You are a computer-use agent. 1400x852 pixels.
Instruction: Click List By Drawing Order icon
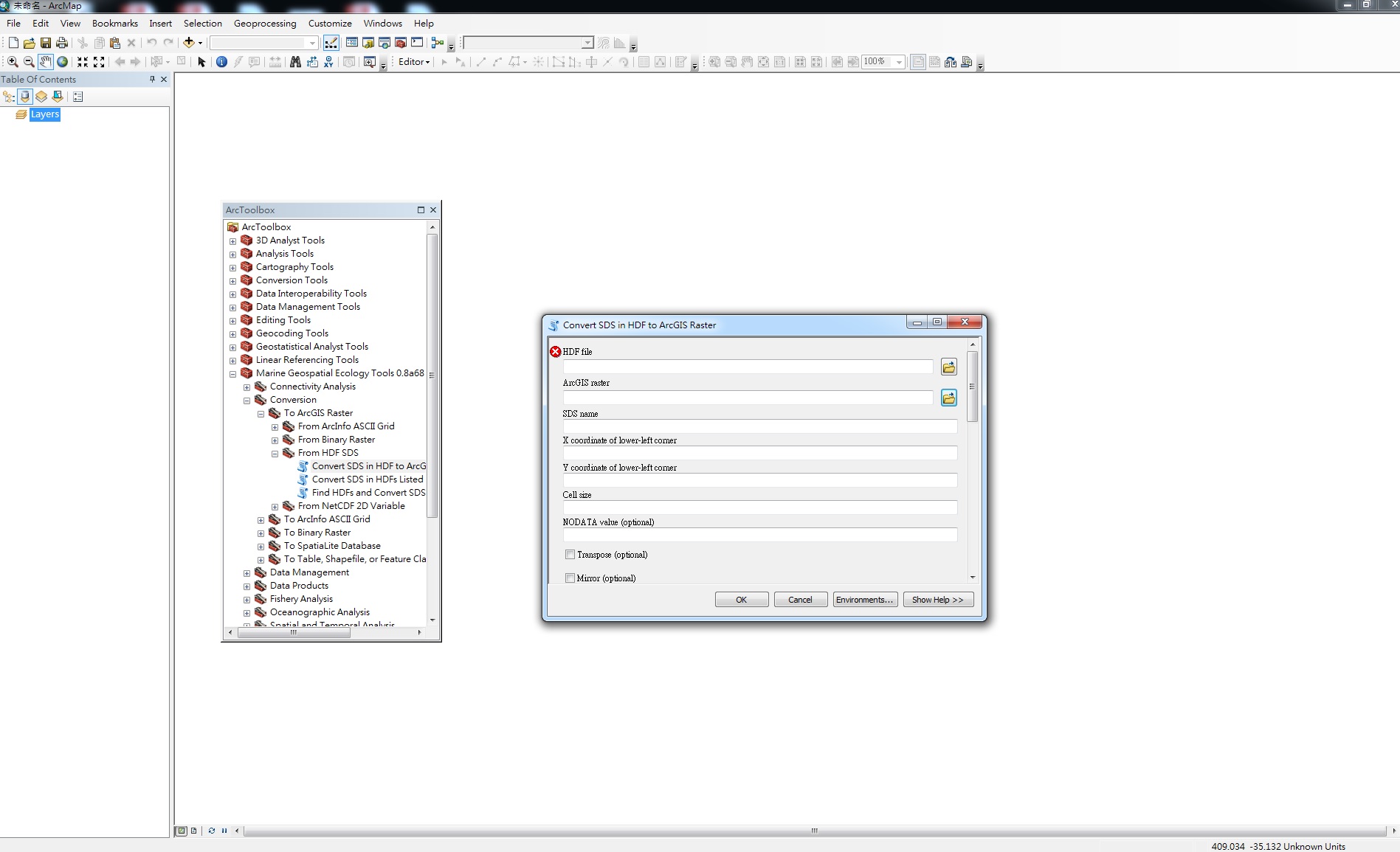(x=9, y=97)
